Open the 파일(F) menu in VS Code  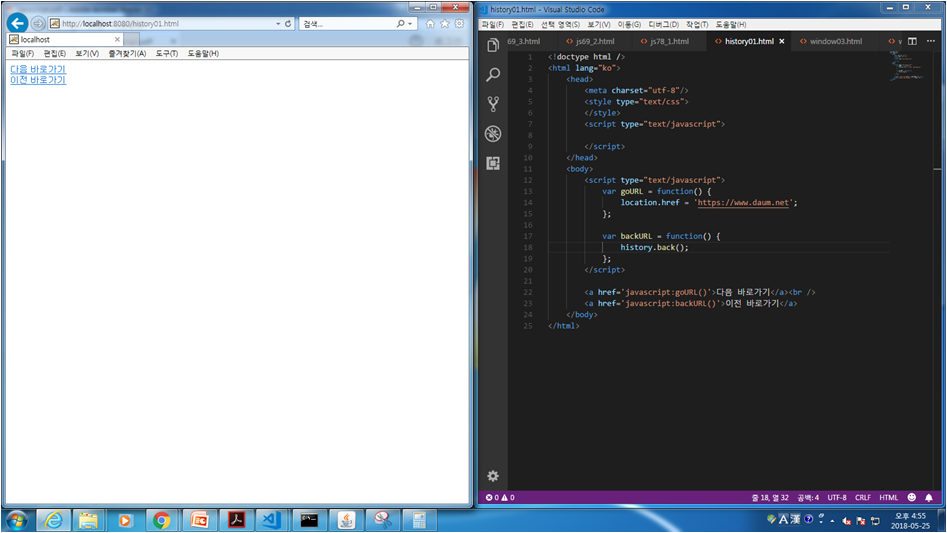[x=493, y=24]
